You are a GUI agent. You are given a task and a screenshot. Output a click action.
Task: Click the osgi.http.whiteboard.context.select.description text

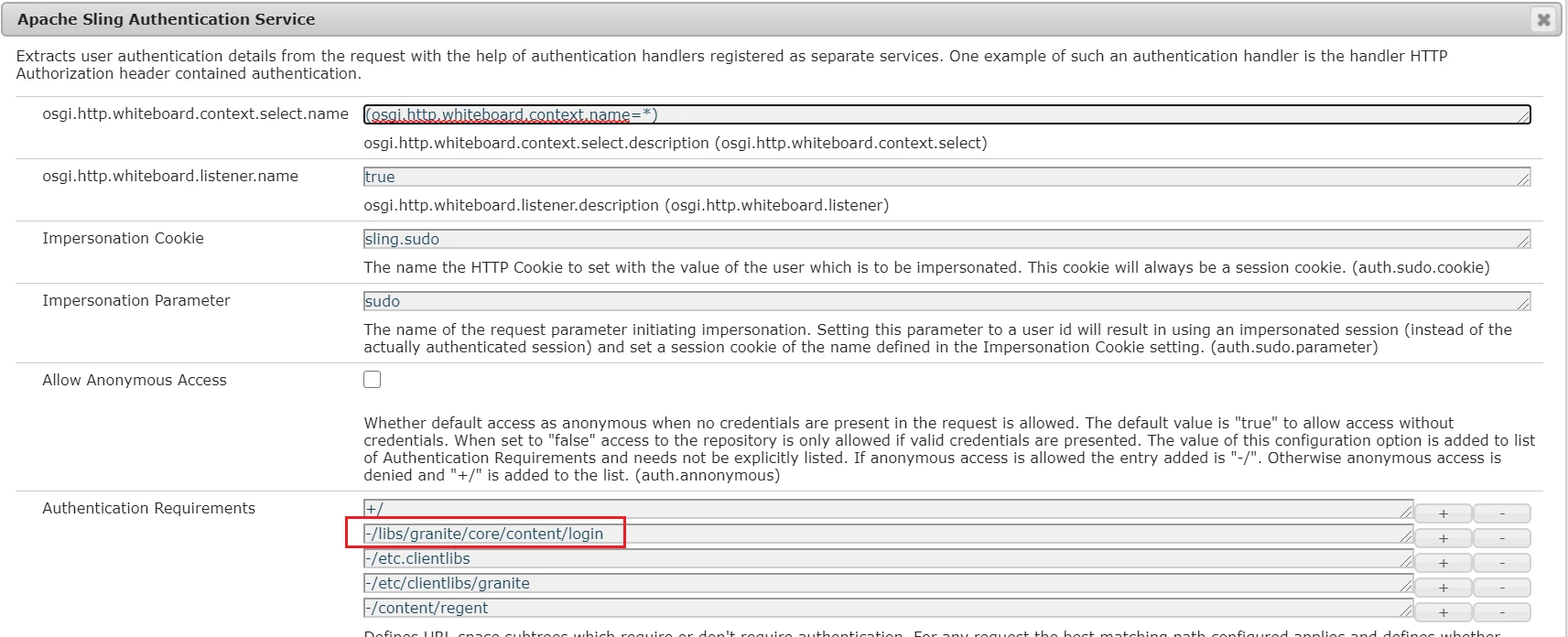click(x=676, y=143)
